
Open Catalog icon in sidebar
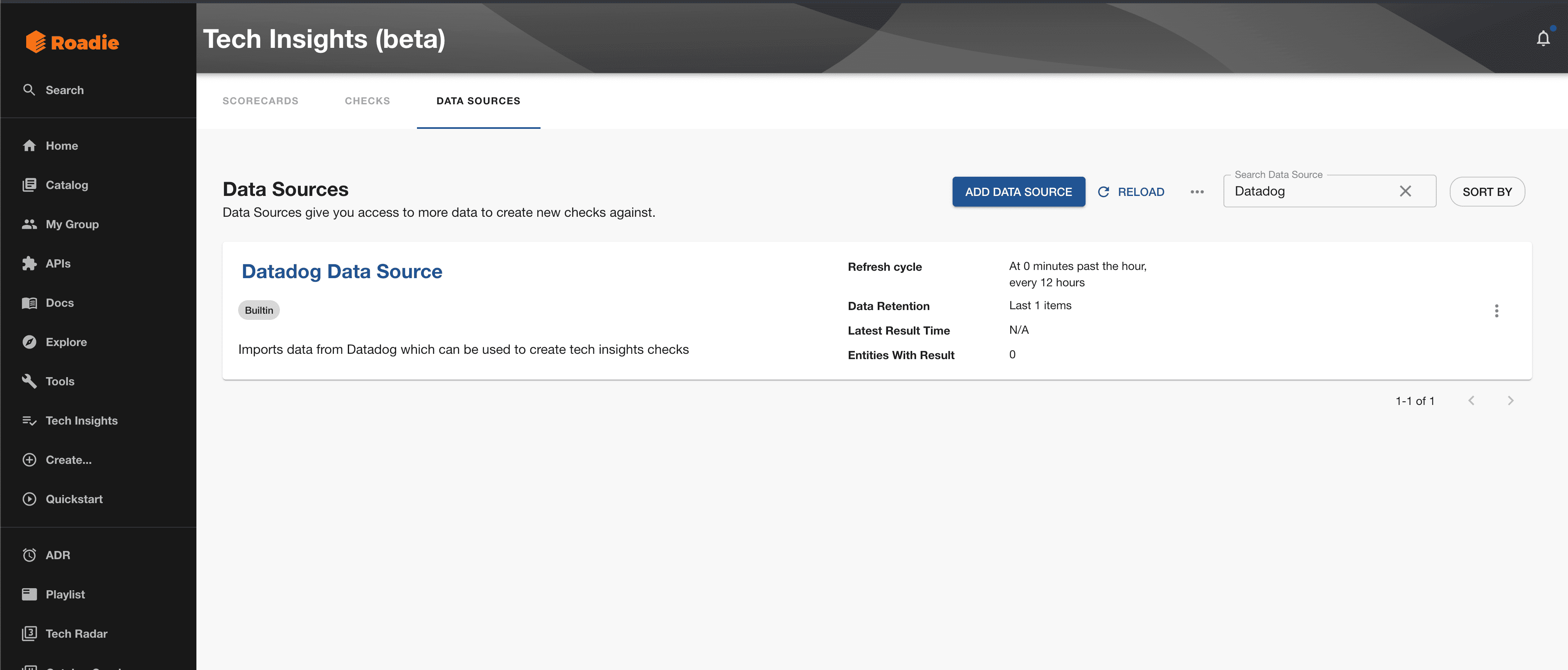(29, 185)
